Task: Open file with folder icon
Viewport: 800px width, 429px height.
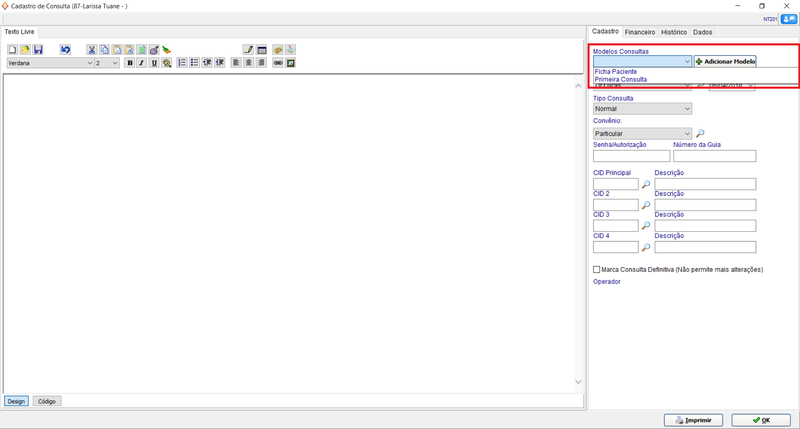Action: click(x=25, y=49)
